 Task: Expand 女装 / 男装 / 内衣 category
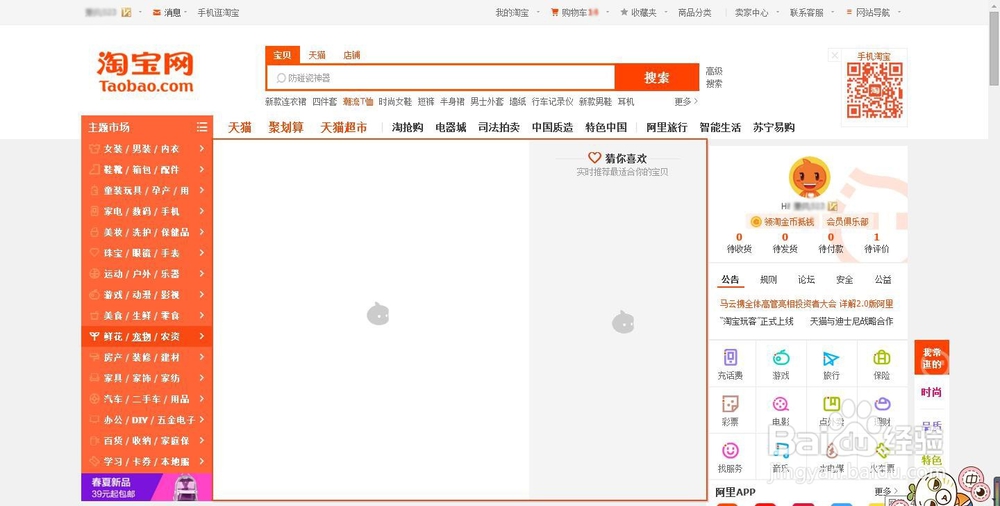pos(147,149)
